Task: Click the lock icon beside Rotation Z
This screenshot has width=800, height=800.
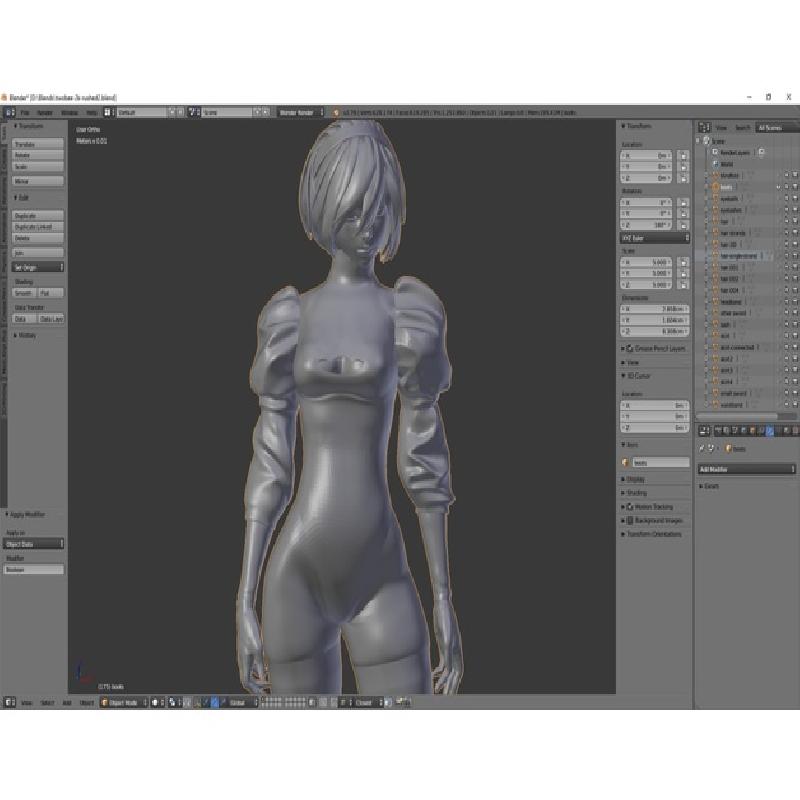Action: coord(683,225)
